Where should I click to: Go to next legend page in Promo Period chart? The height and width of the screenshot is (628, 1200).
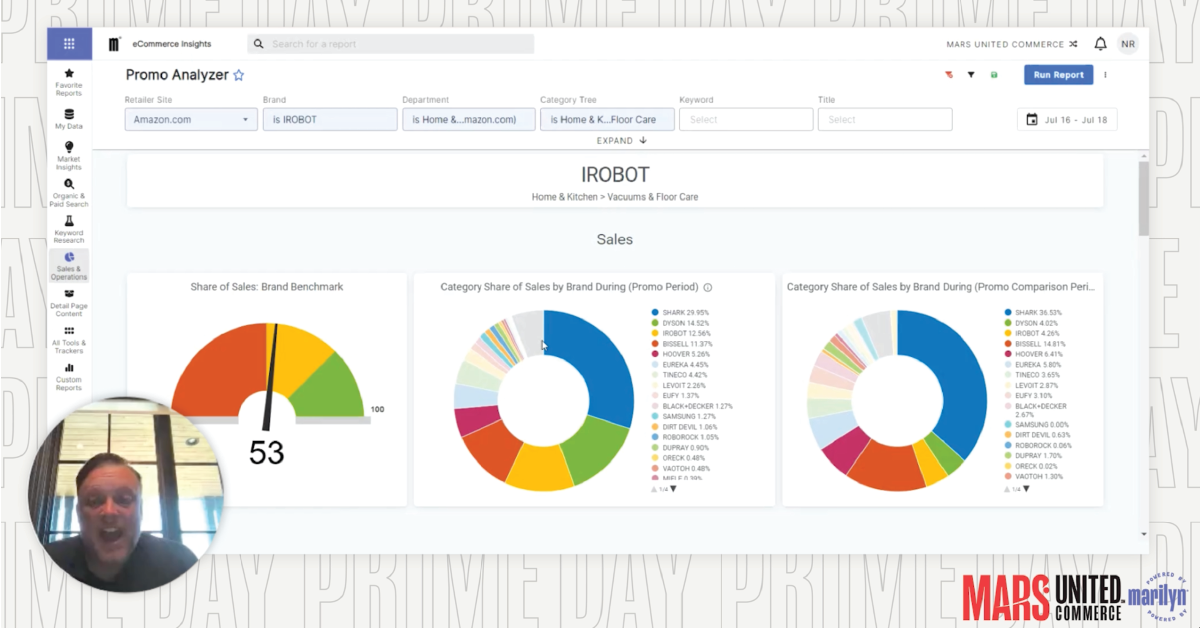(x=673, y=489)
